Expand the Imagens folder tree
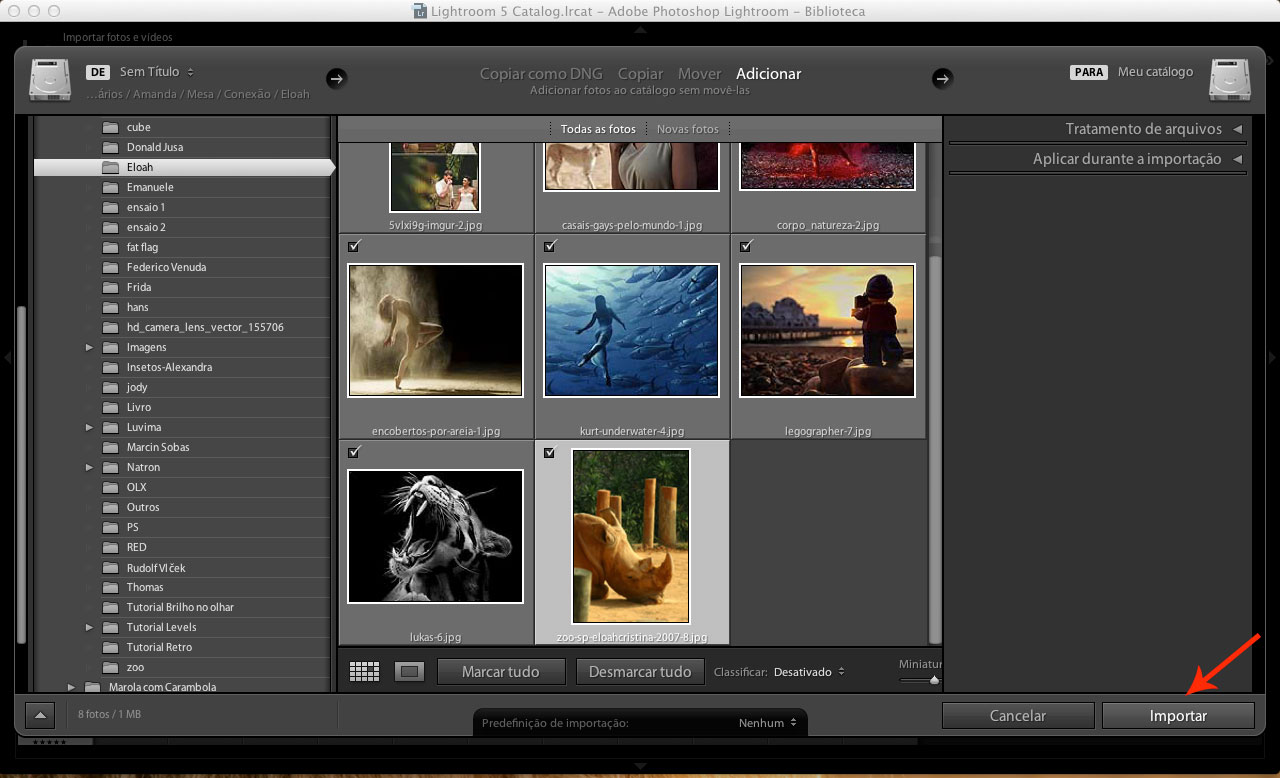The width and height of the screenshot is (1280, 778). click(89, 347)
